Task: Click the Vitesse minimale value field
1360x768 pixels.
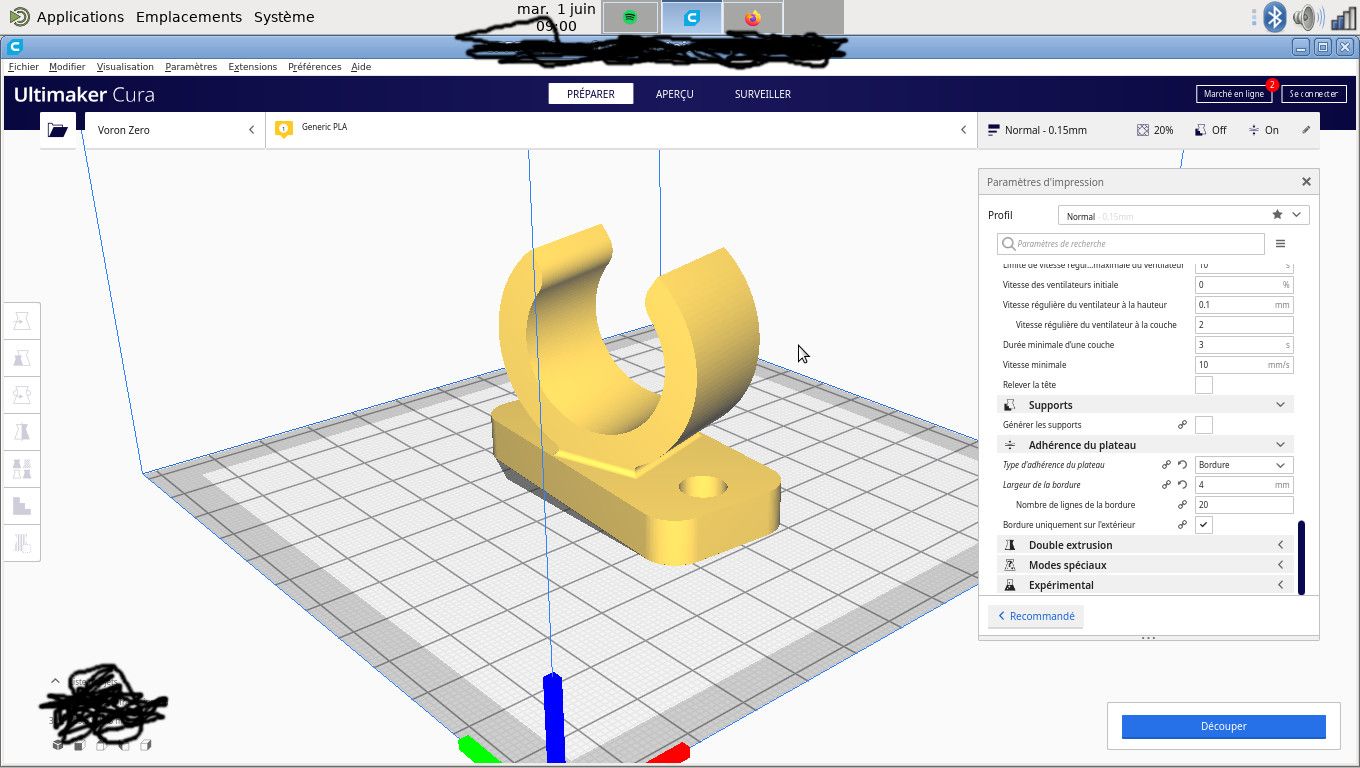Action: [x=1244, y=365]
